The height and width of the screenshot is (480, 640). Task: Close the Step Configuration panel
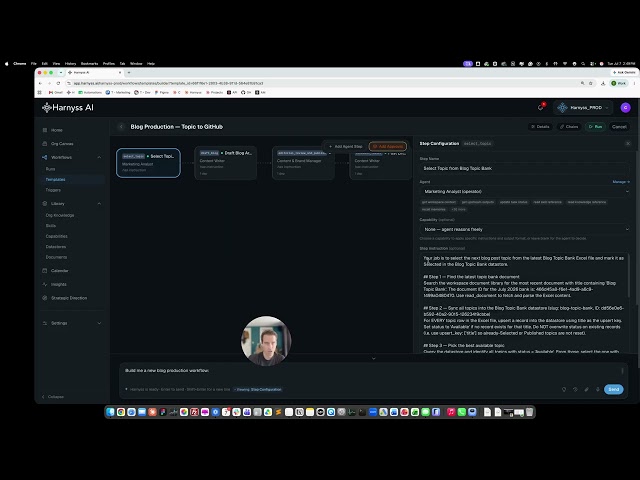(628, 144)
